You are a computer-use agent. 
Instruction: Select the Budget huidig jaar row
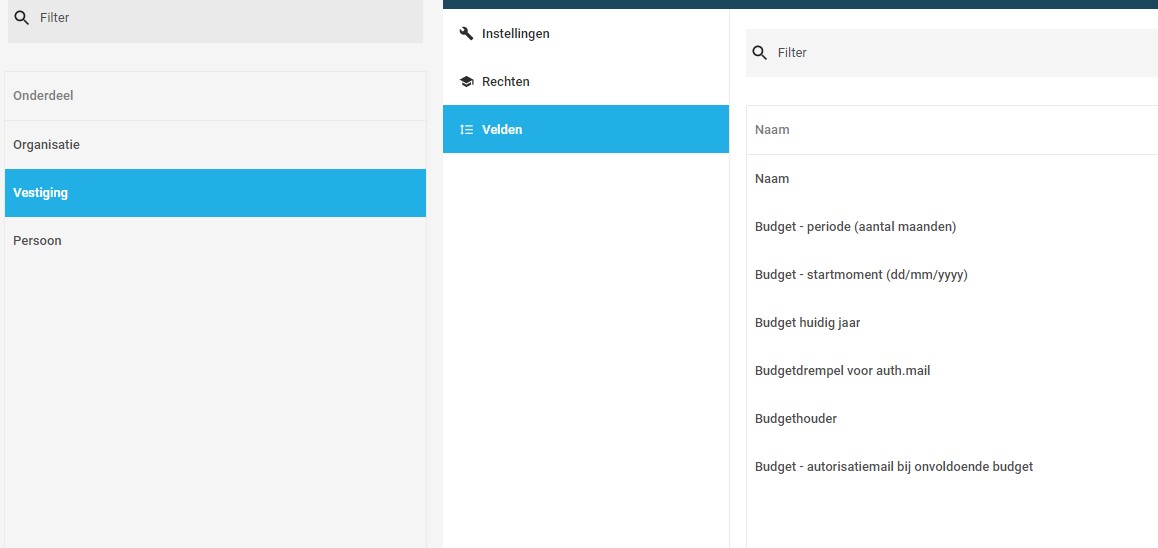952,323
